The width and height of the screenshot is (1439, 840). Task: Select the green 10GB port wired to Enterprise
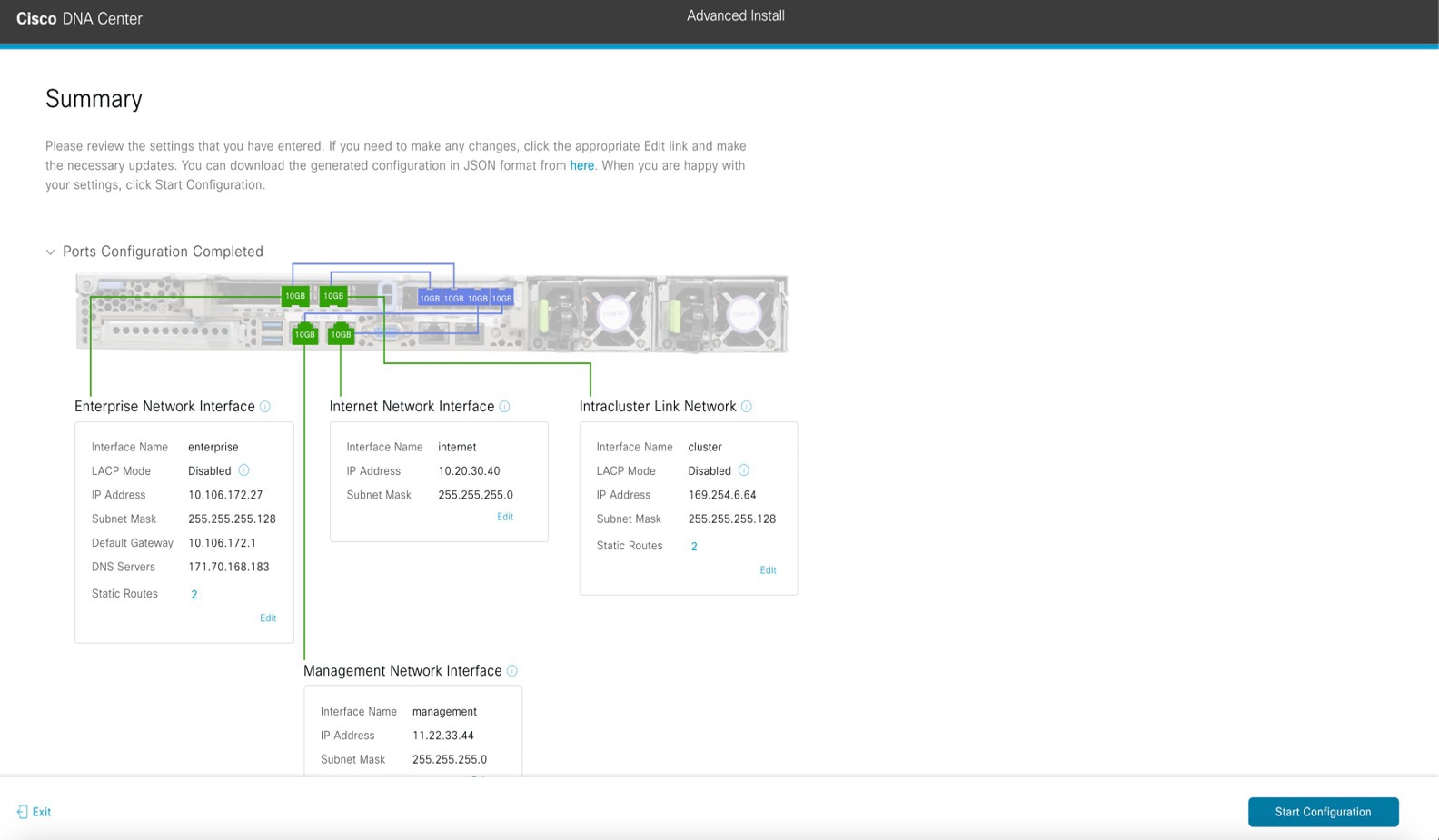(295, 296)
